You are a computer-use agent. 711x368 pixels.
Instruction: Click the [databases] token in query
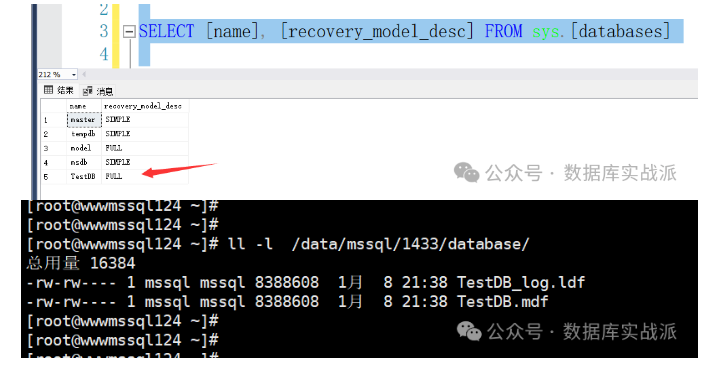tap(620, 31)
